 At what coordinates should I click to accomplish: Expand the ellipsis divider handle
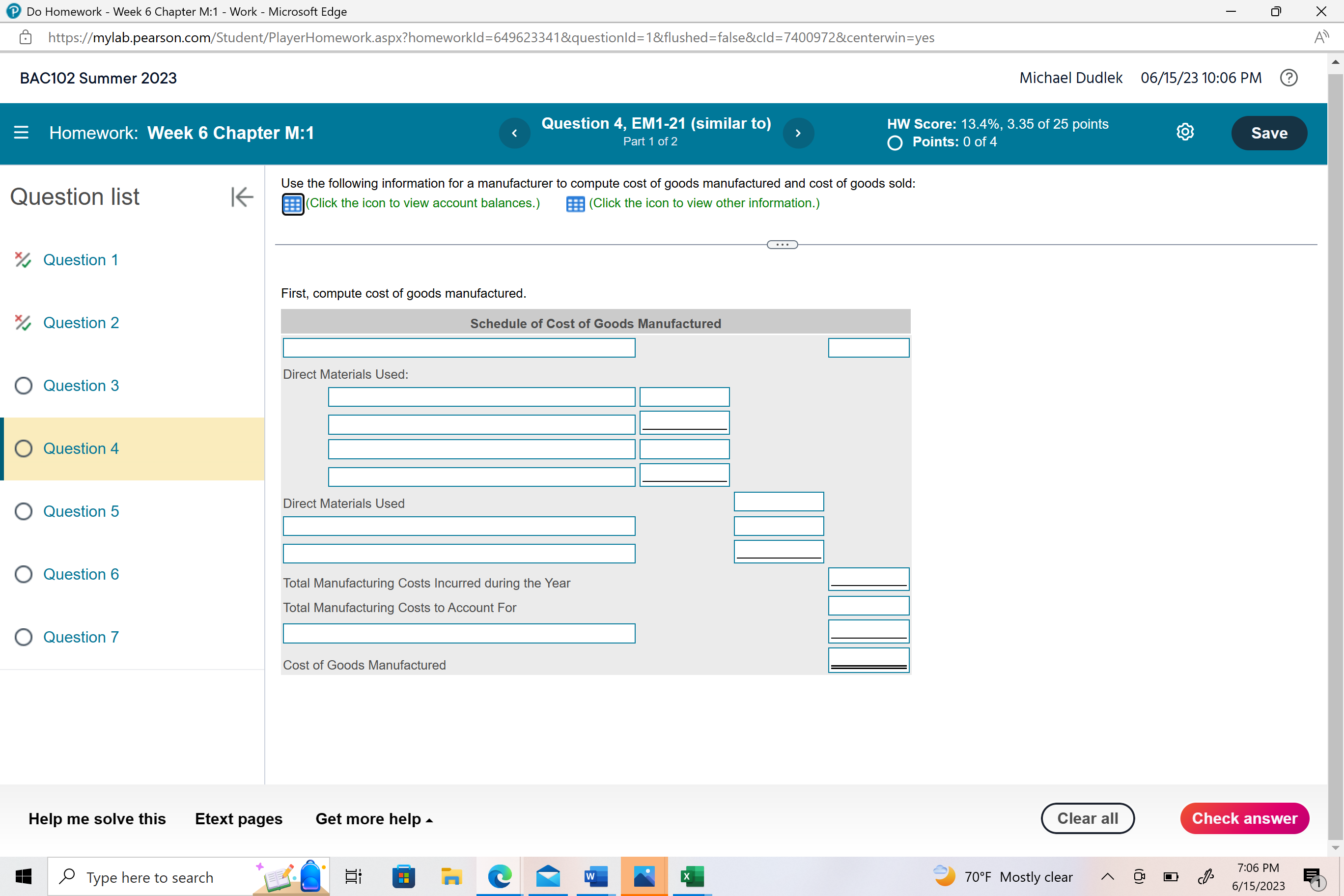782,245
